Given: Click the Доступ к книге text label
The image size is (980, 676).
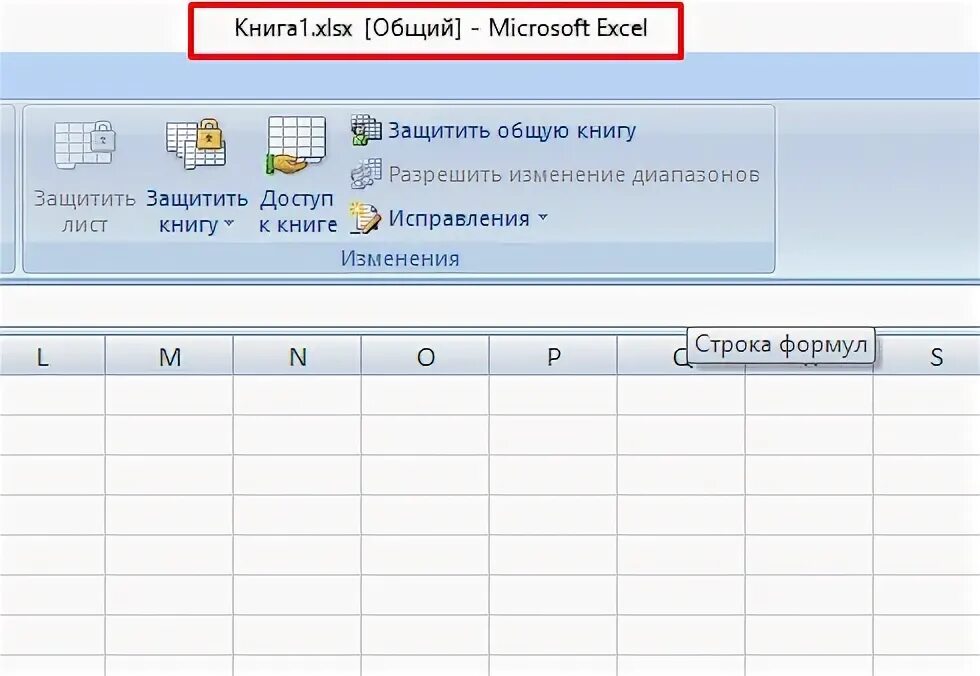Looking at the screenshot, I should (298, 211).
